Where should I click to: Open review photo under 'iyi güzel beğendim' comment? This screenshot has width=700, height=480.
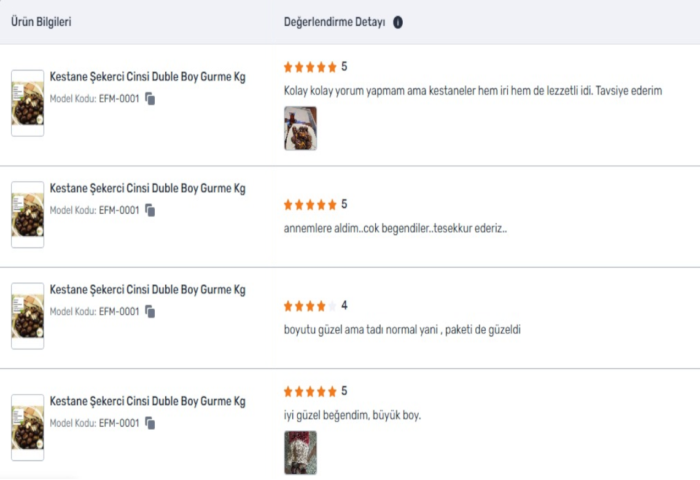click(300, 452)
